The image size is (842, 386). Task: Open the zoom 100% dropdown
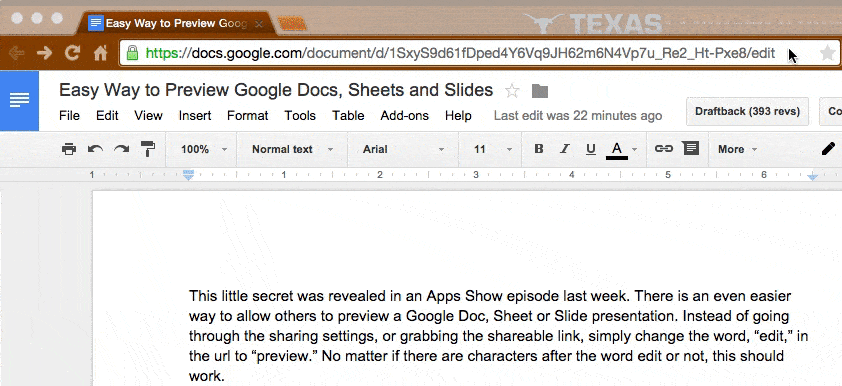[204, 149]
